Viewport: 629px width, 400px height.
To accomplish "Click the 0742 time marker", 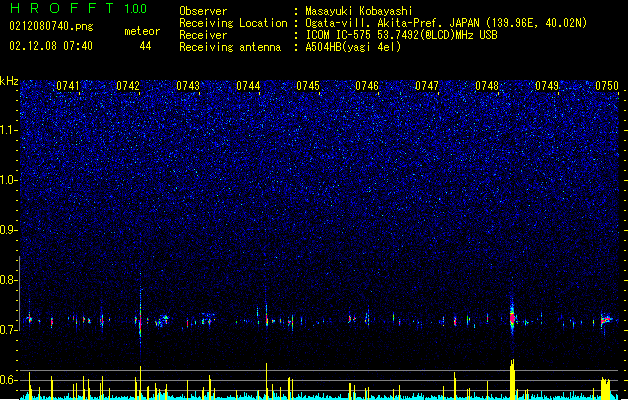I will [128, 86].
